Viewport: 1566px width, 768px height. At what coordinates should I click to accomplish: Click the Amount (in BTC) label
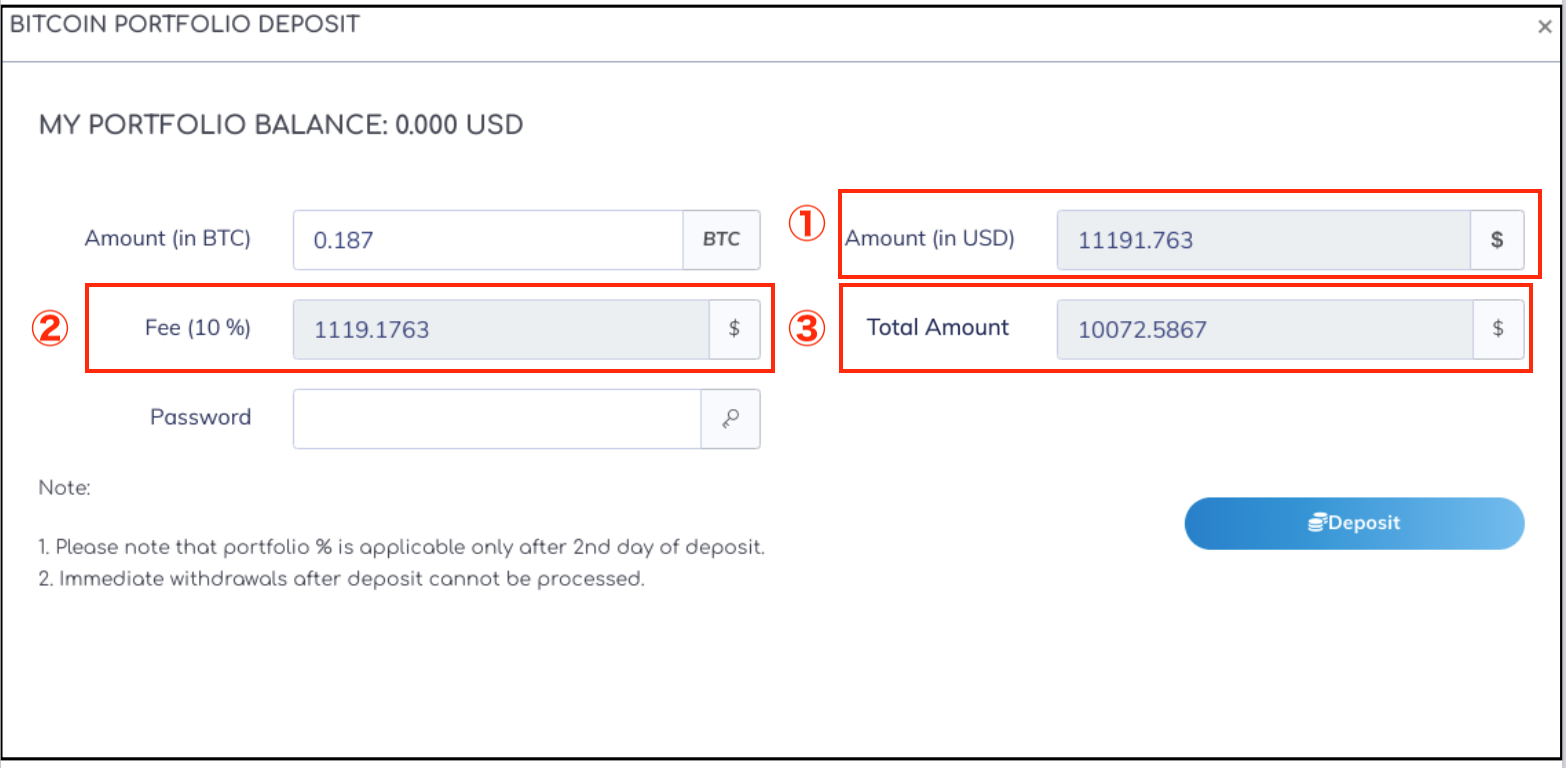[168, 239]
